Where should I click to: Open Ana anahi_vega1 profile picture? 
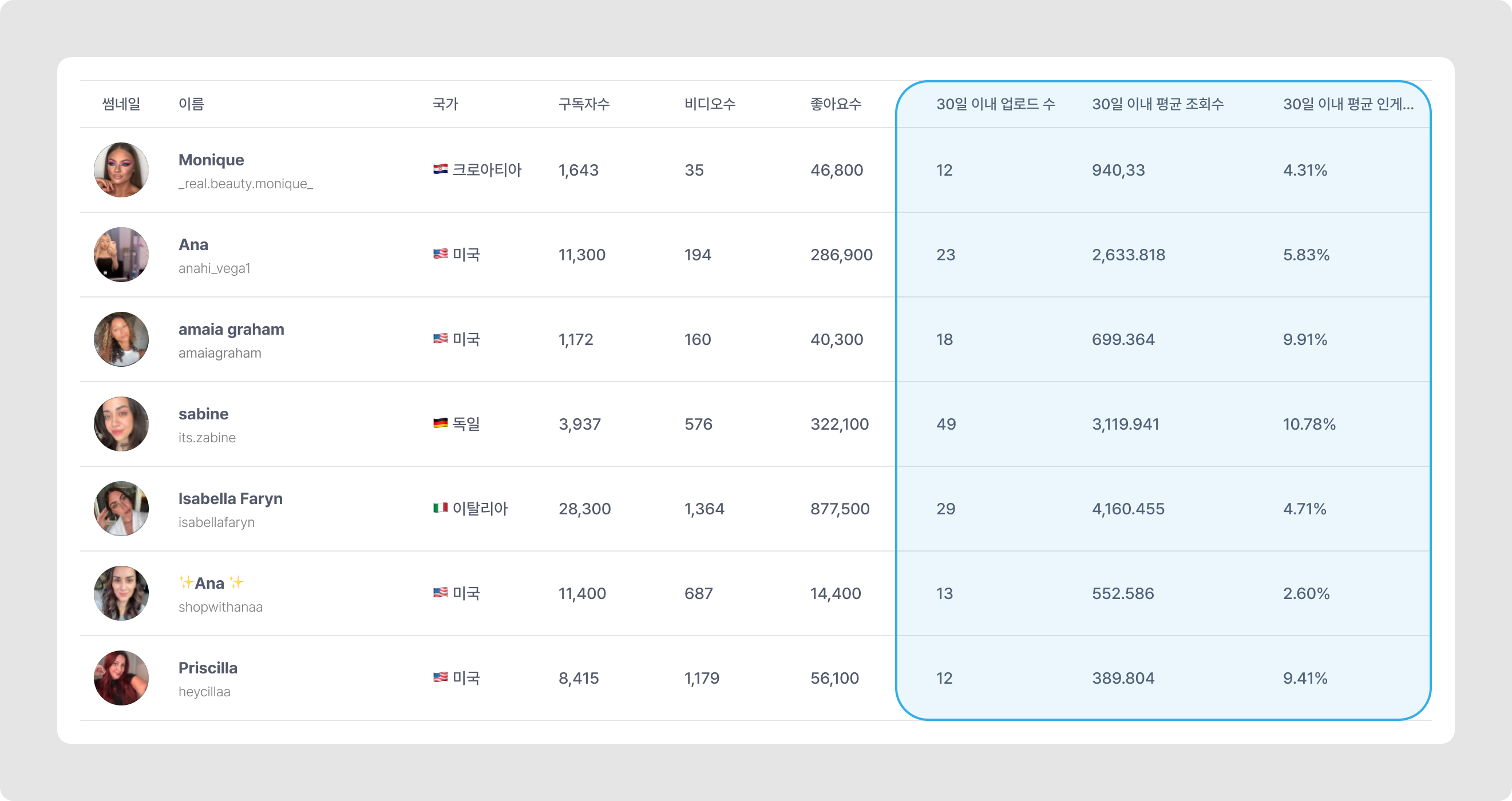point(121,255)
